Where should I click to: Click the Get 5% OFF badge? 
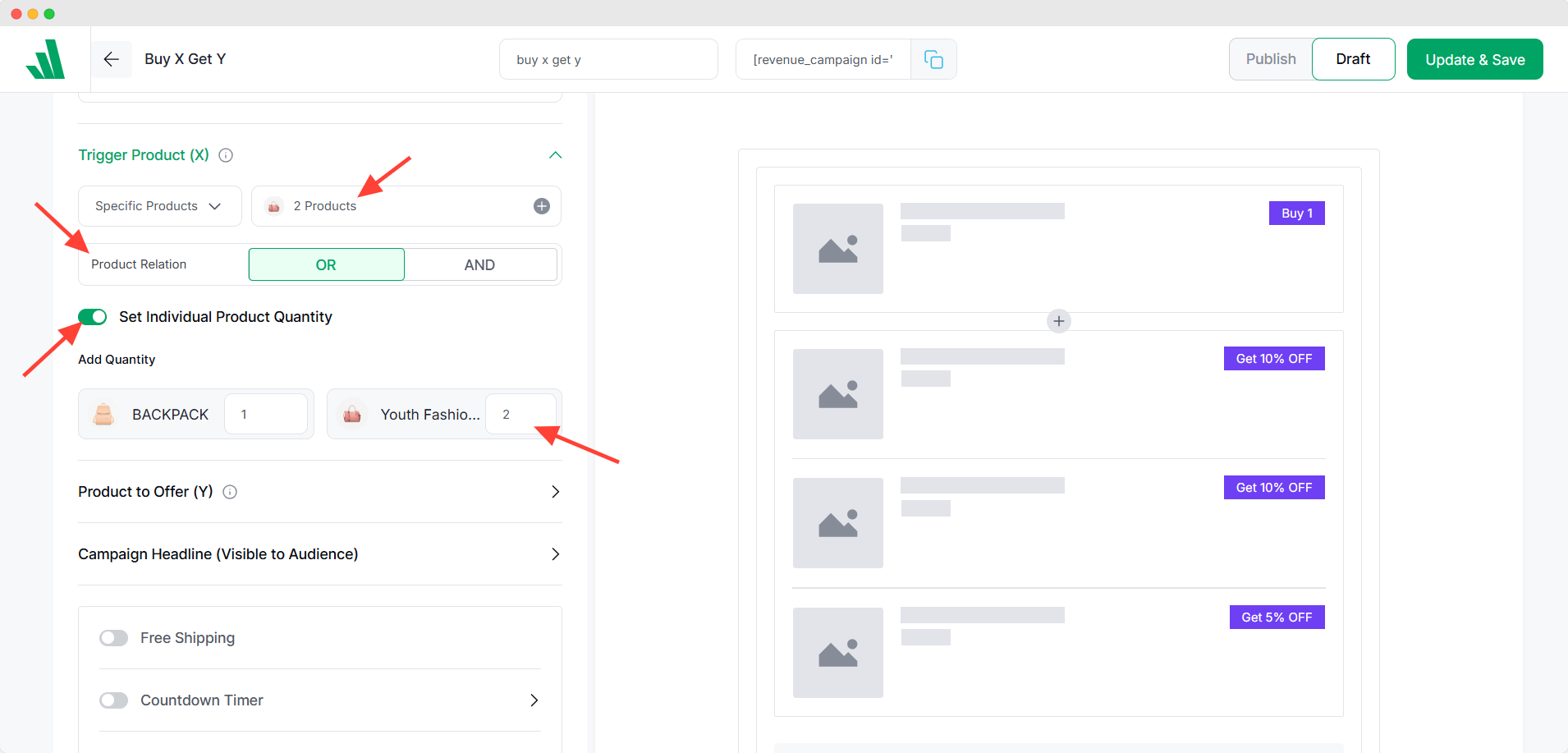click(1277, 618)
